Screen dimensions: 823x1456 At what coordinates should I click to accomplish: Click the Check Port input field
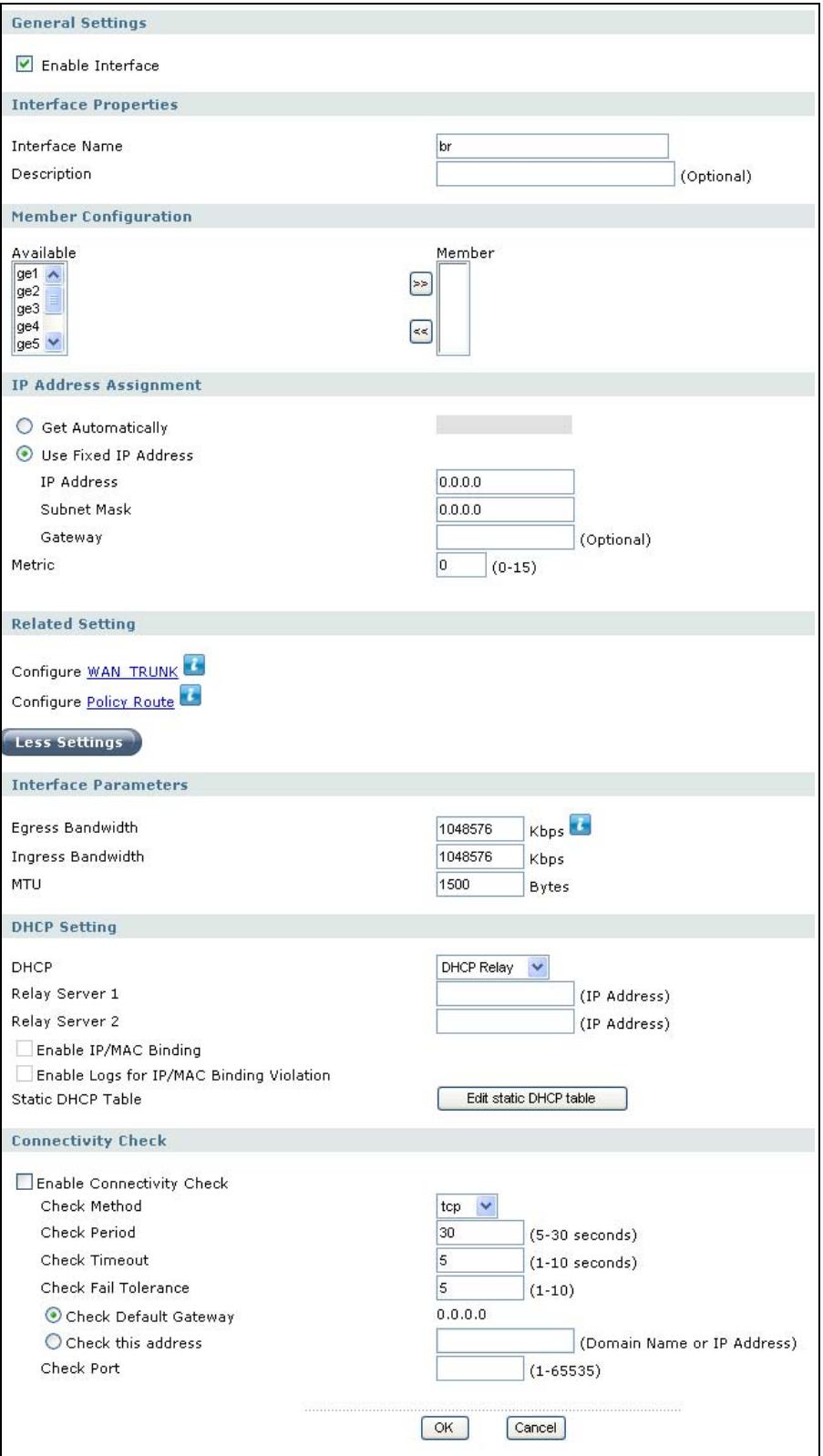tap(480, 1369)
